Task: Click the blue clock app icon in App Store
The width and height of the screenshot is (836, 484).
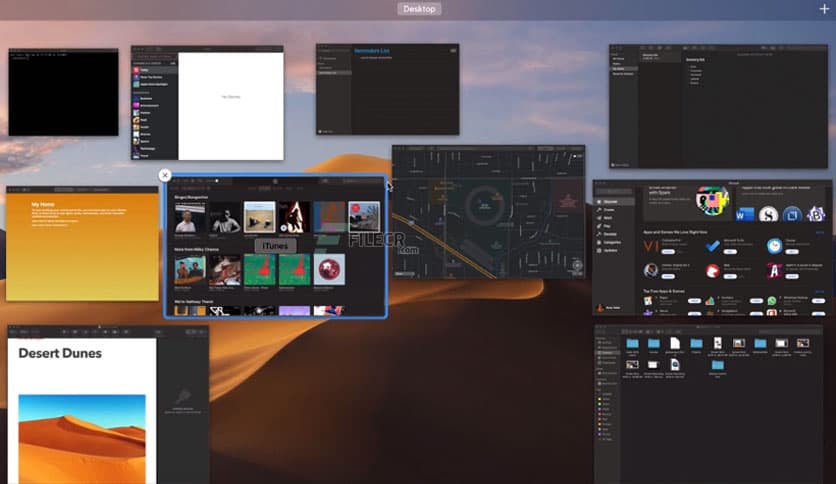Action: pyautogui.click(x=774, y=246)
